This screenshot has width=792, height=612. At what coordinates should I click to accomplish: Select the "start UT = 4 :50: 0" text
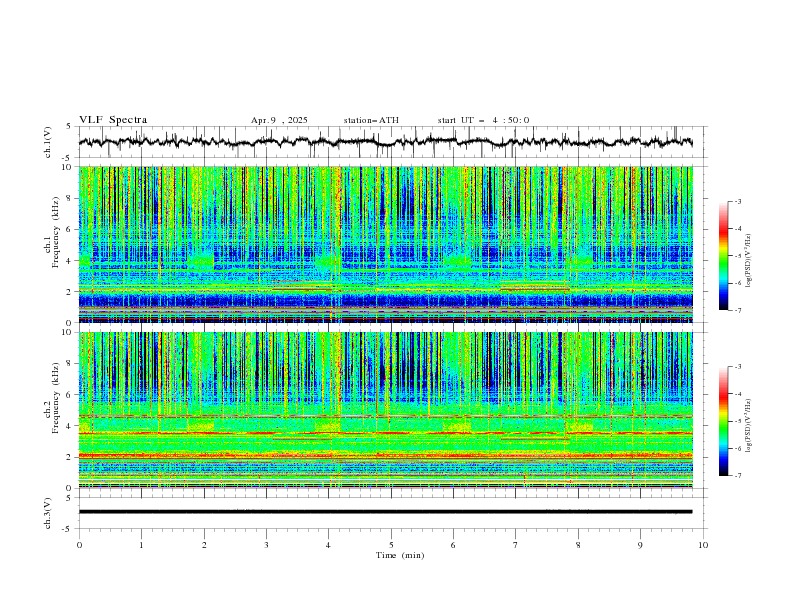[x=483, y=120]
